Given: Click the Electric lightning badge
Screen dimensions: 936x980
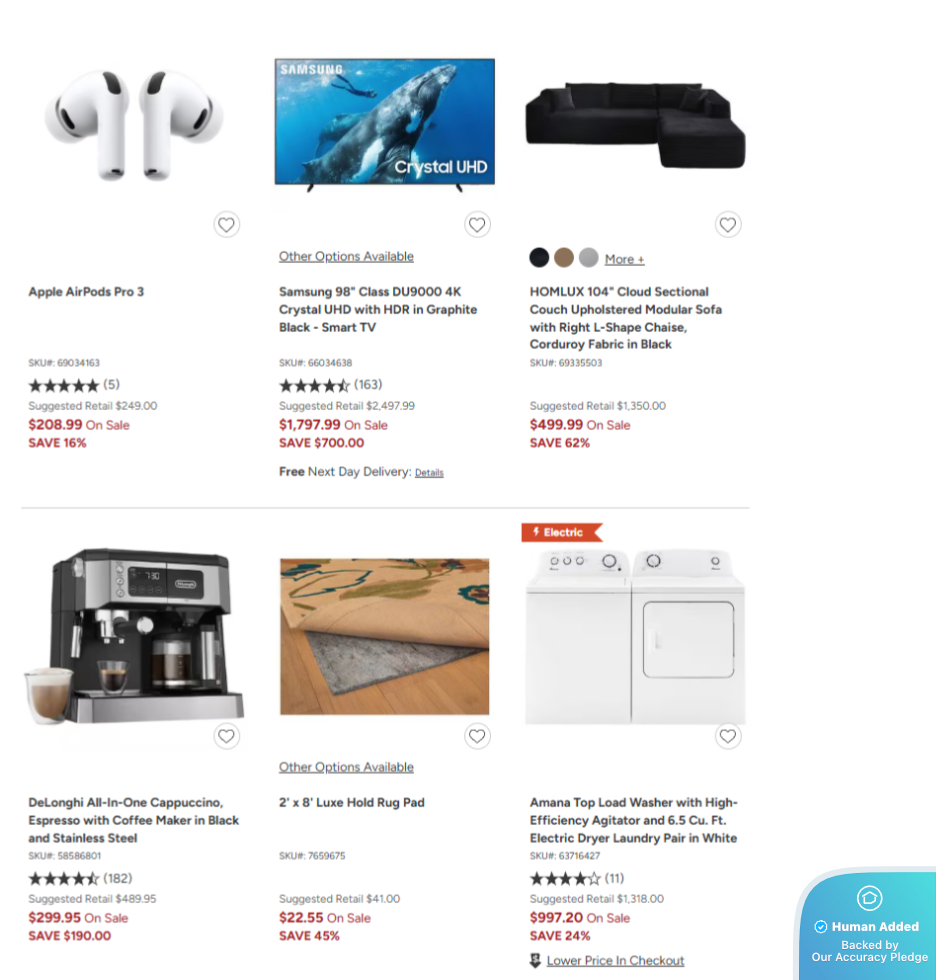Looking at the screenshot, I should point(562,532).
